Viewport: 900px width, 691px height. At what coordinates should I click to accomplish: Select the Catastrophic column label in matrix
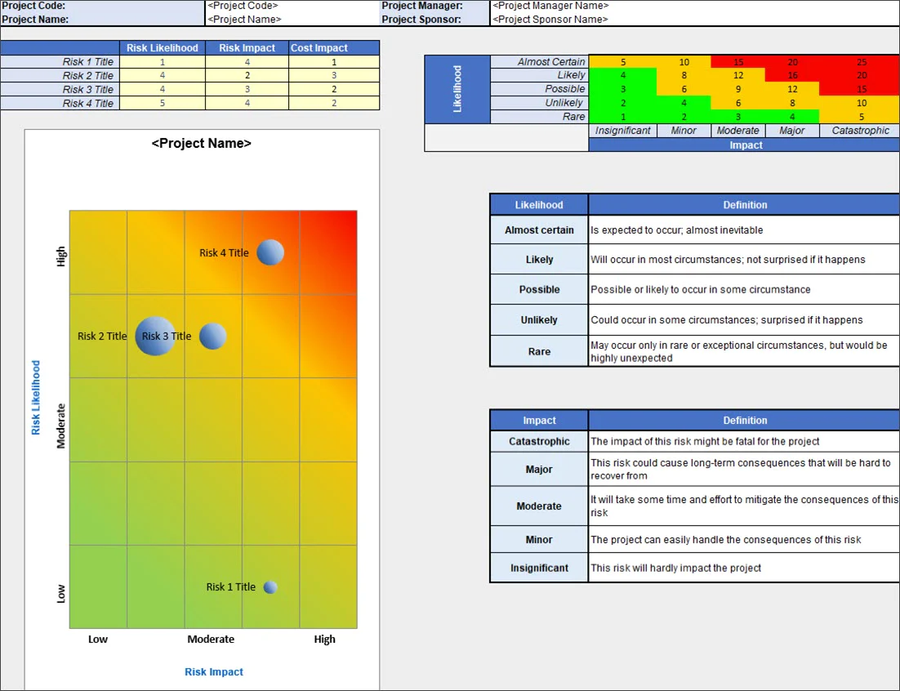tap(859, 131)
